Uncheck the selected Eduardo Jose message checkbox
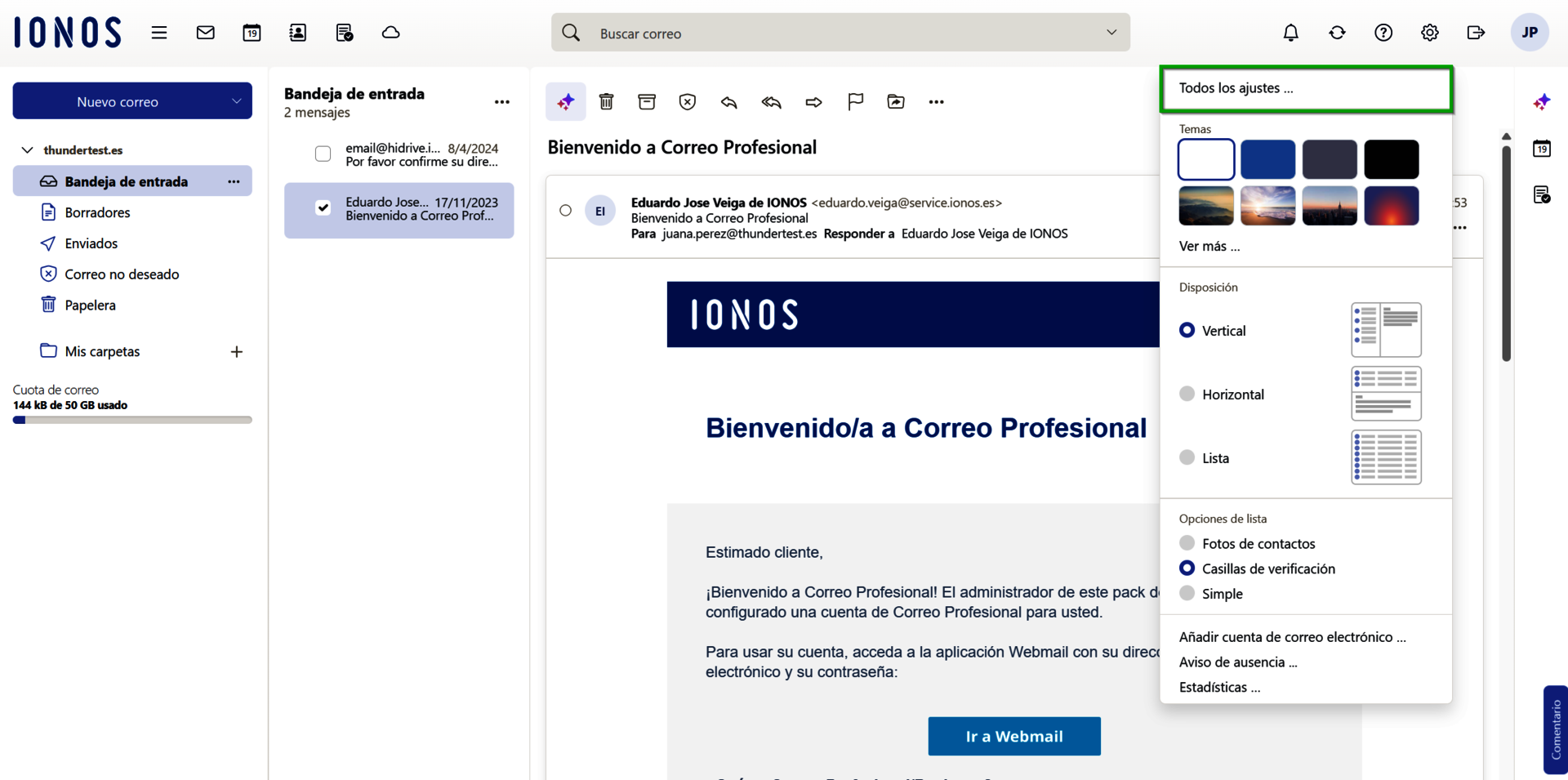 pyautogui.click(x=323, y=207)
